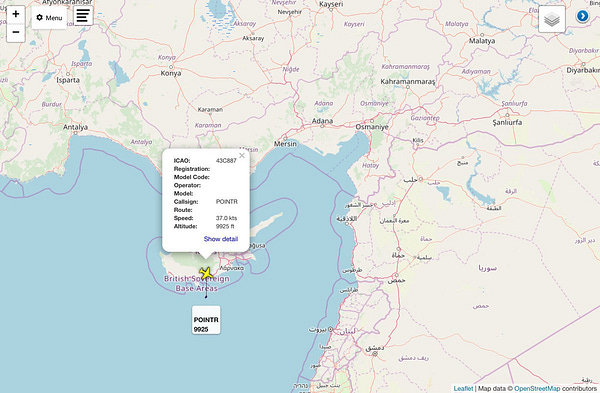The height and width of the screenshot is (393, 600).
Task: Zoom in the map with plus button
Action: [16, 14]
